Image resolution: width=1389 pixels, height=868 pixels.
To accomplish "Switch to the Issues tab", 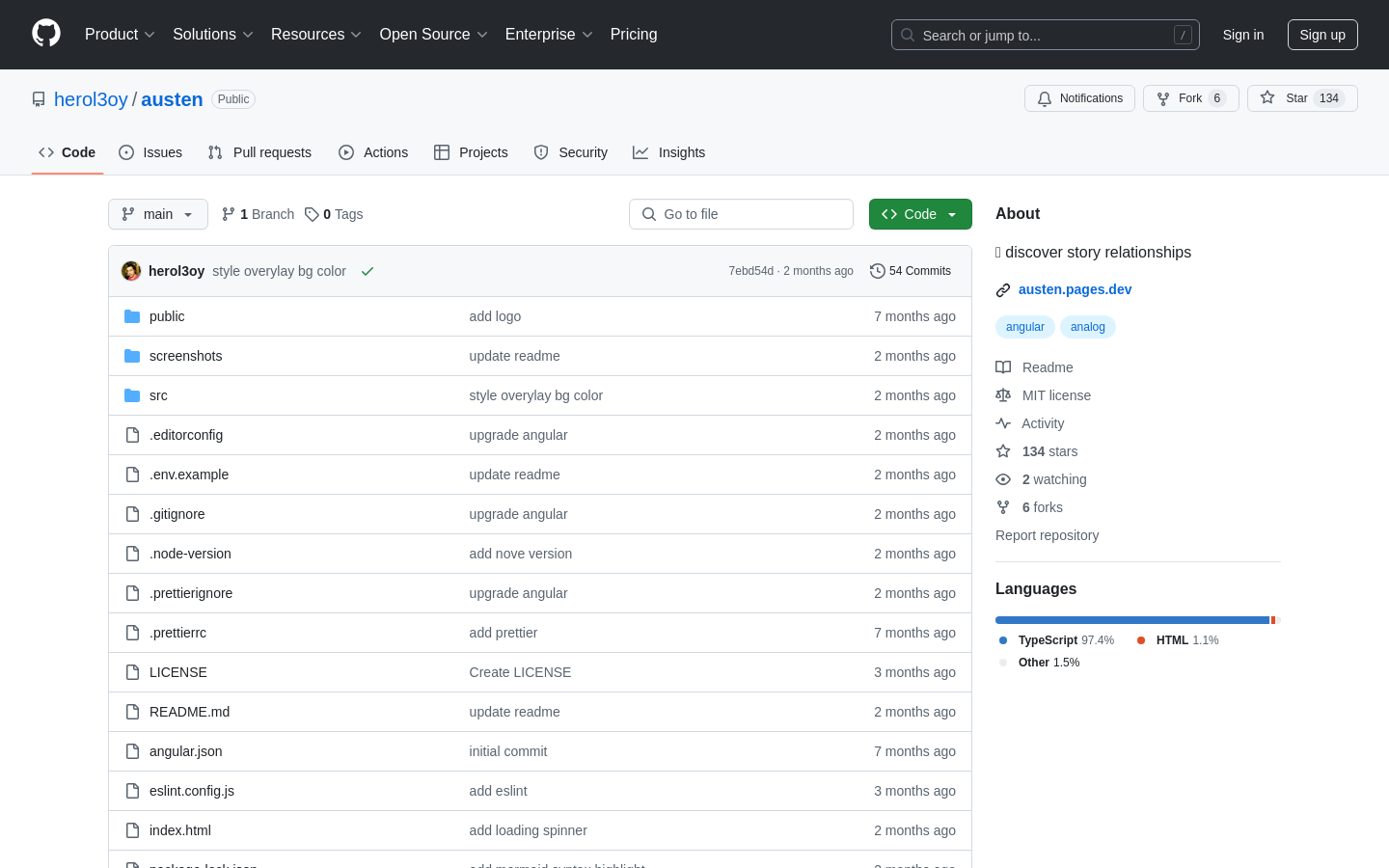I will click(x=150, y=152).
